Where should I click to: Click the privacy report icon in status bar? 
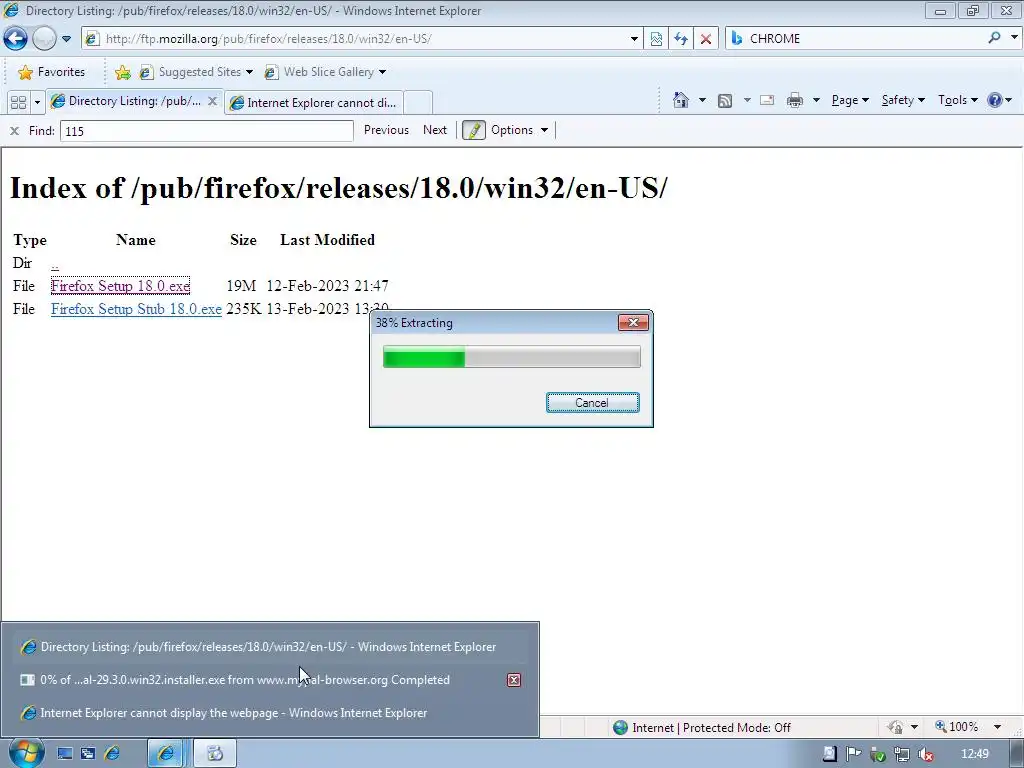coord(895,727)
